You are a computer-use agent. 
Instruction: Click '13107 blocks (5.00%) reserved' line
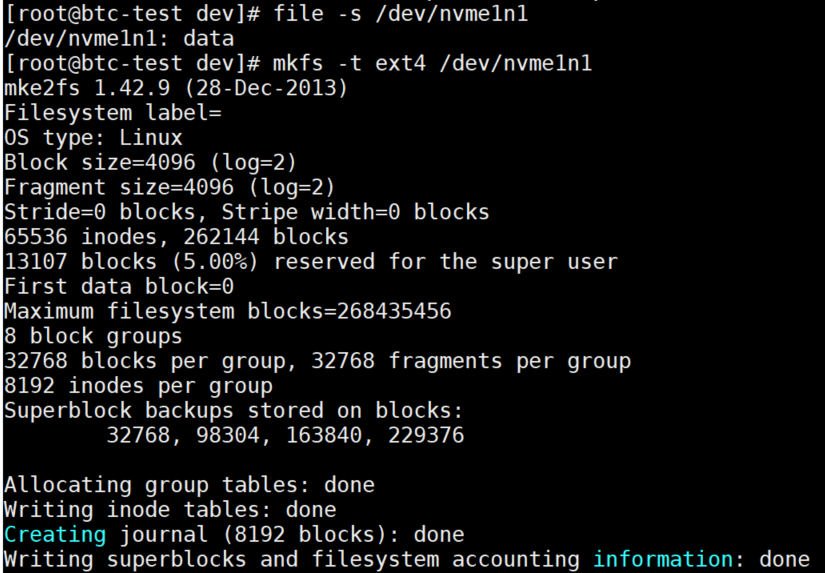tap(310, 262)
